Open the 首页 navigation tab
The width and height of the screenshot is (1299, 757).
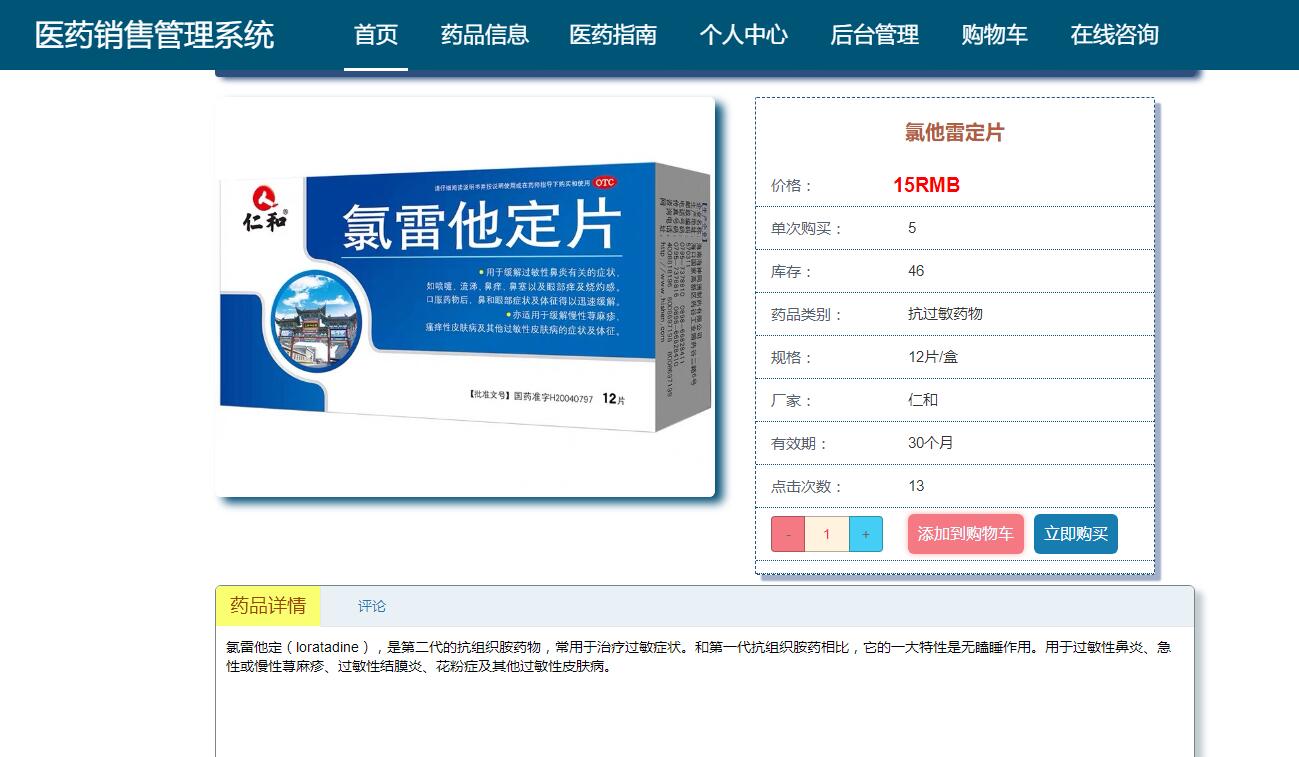pos(376,35)
